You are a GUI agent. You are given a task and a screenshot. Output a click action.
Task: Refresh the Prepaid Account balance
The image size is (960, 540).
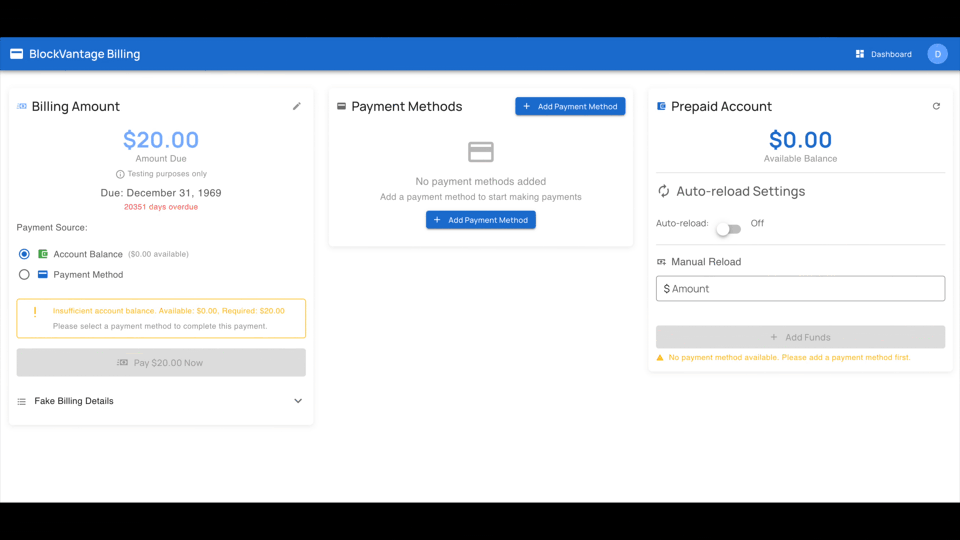(x=936, y=106)
